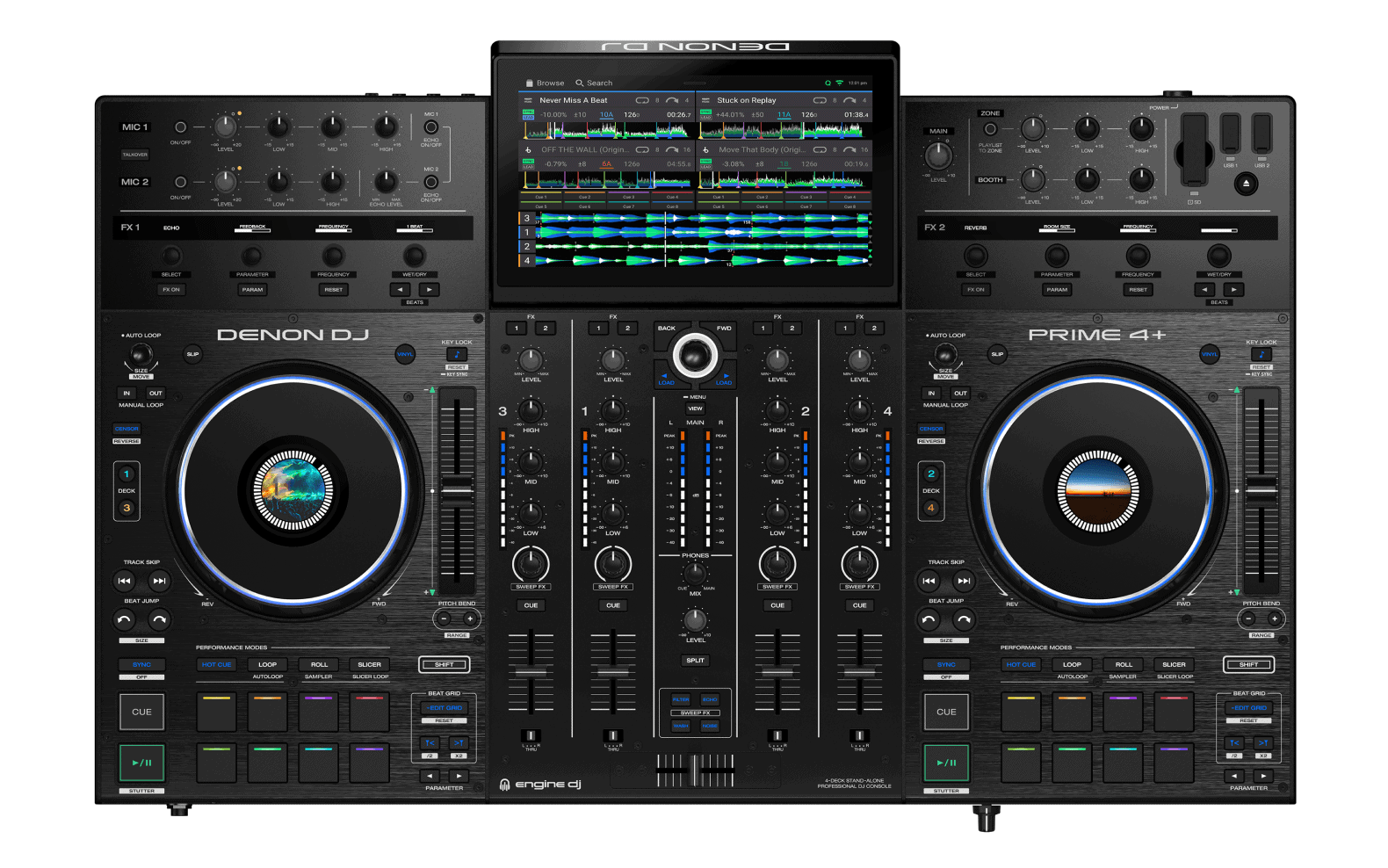Hit pitch bend plus on Prime 4+ deck
Image resolution: width=1388 pixels, height=868 pixels.
pyautogui.click(x=1275, y=618)
